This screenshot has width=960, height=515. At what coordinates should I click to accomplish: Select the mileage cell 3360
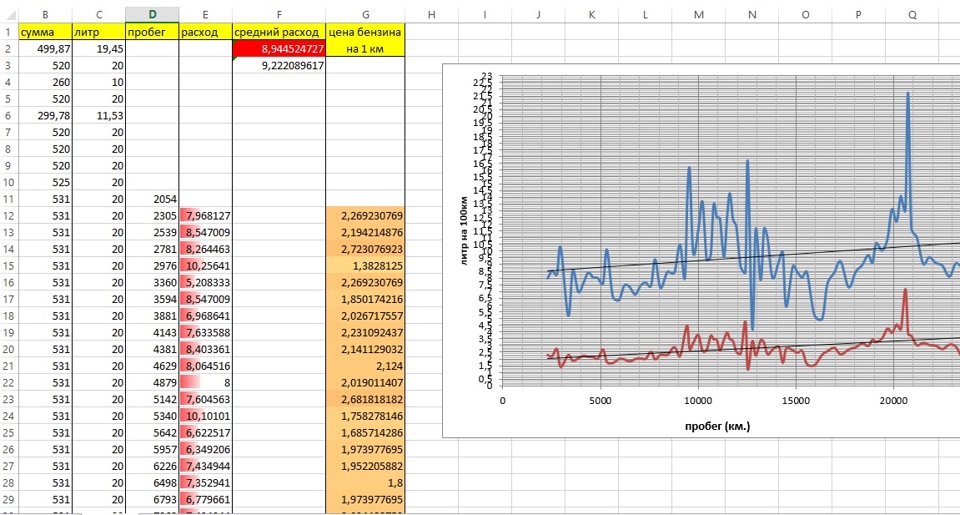[152, 282]
